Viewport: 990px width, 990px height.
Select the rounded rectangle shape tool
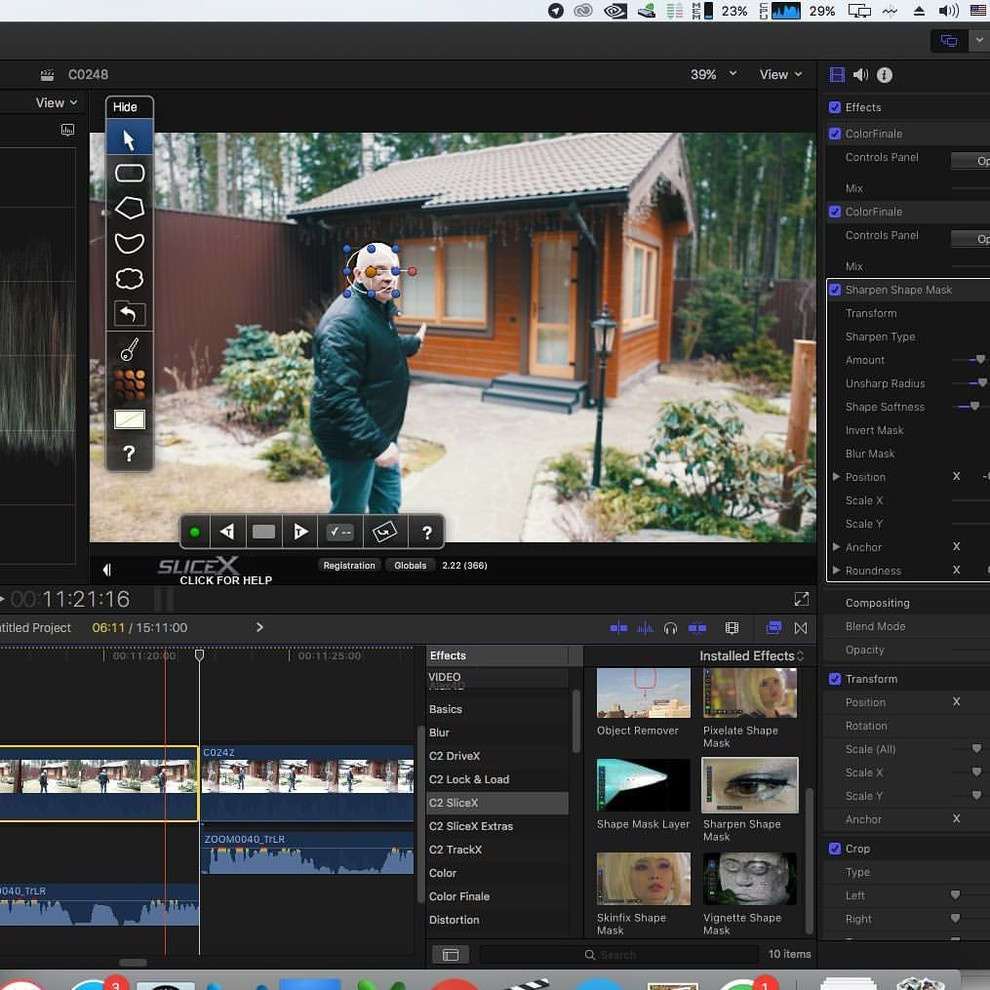129,173
